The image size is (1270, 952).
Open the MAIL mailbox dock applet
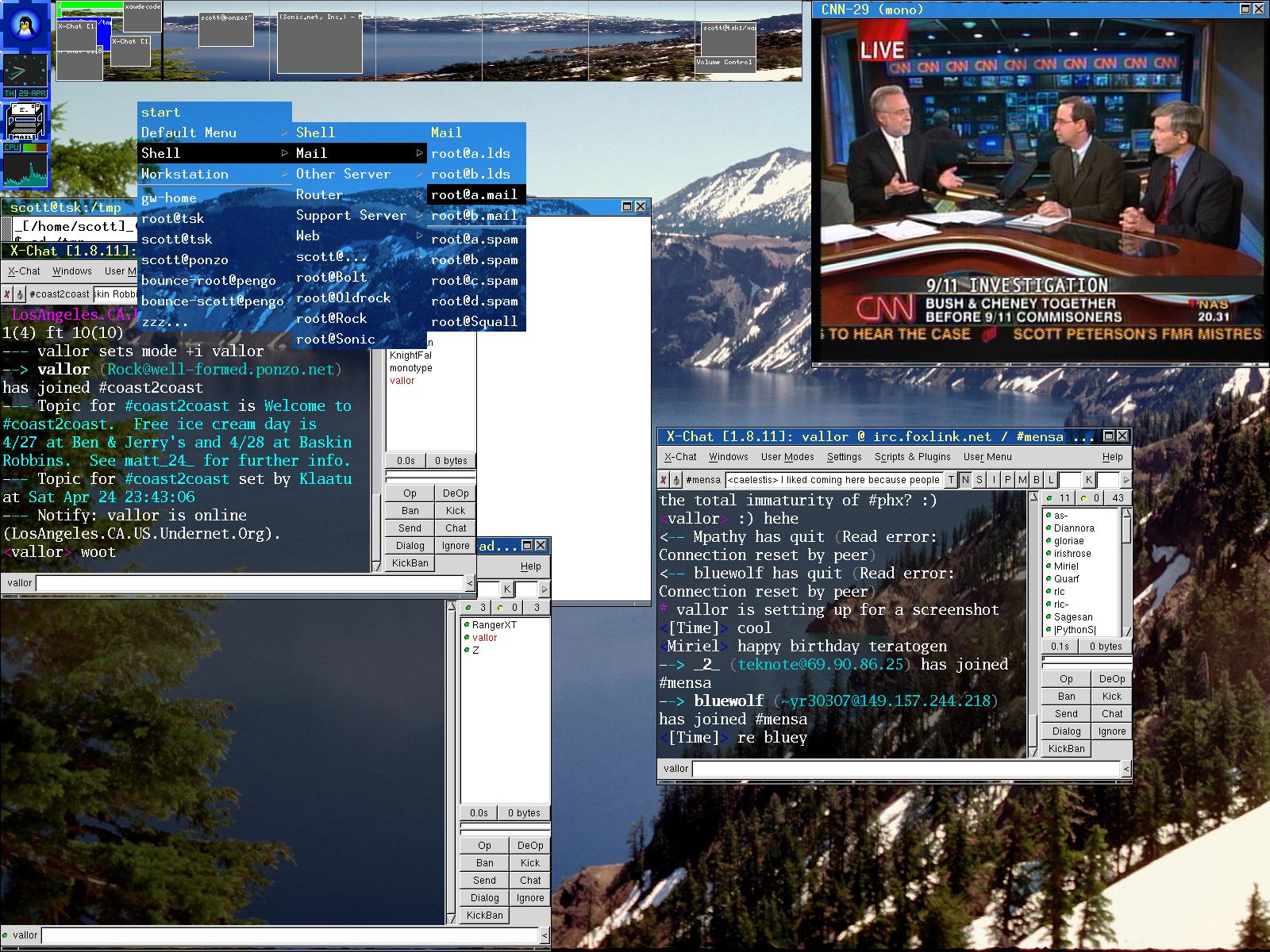point(25,121)
